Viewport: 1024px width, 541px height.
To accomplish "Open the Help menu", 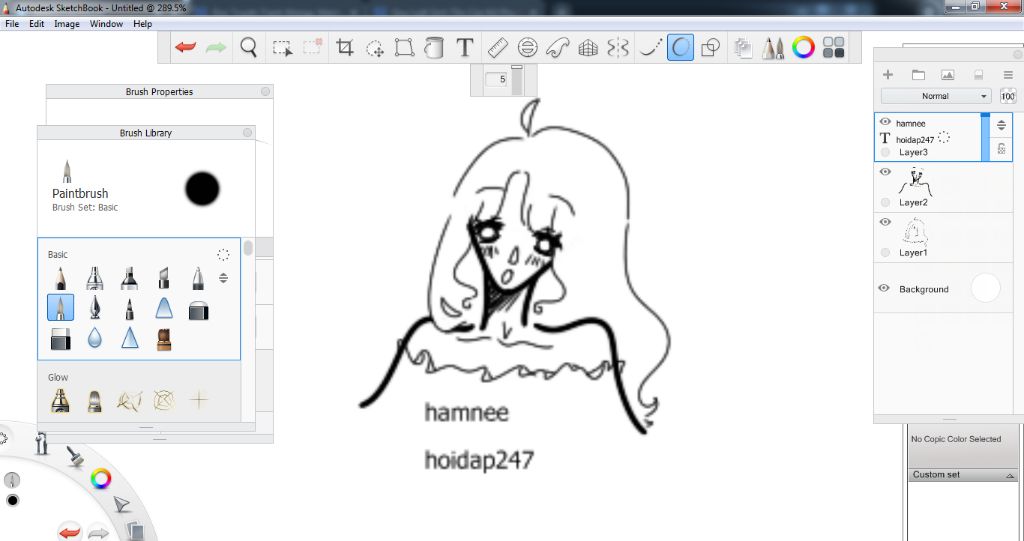I will click(142, 24).
